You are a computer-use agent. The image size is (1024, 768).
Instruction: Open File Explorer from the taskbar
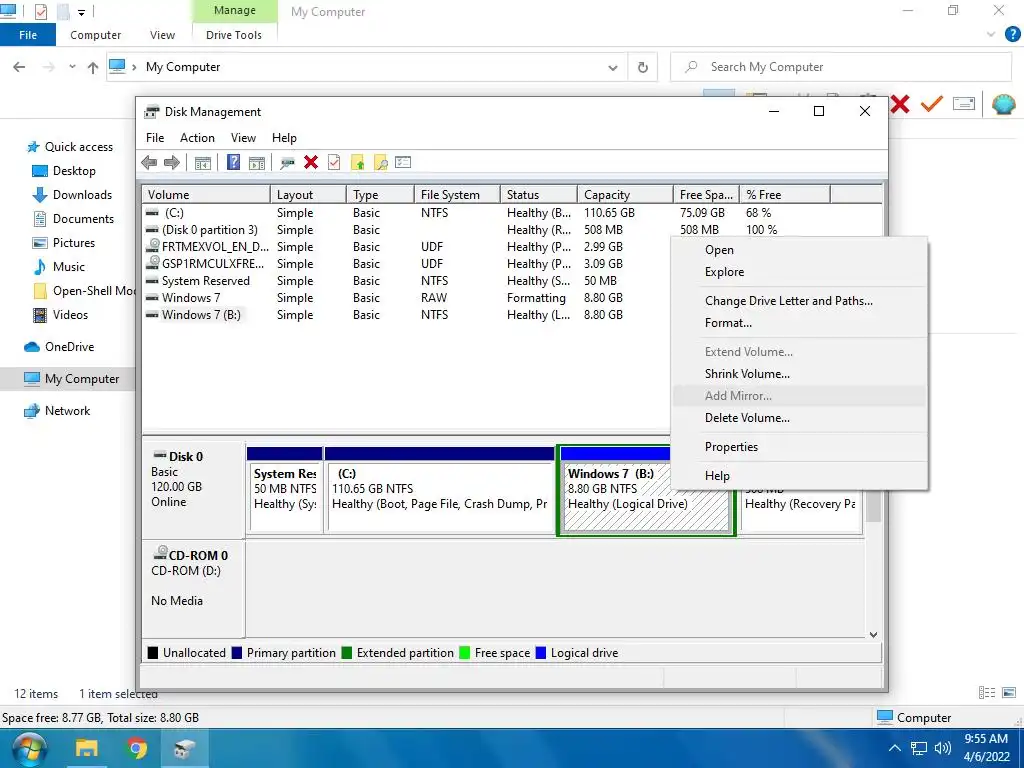click(x=86, y=748)
